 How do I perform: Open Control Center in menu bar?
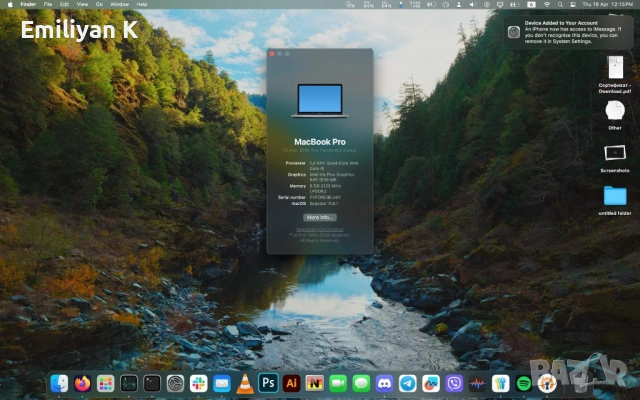coord(573,4)
